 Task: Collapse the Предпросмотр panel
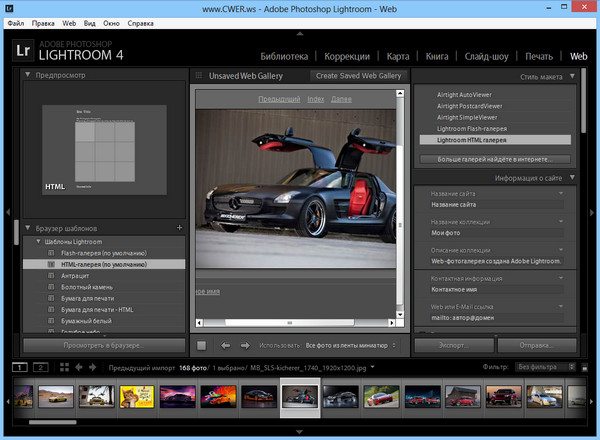click(x=28, y=75)
